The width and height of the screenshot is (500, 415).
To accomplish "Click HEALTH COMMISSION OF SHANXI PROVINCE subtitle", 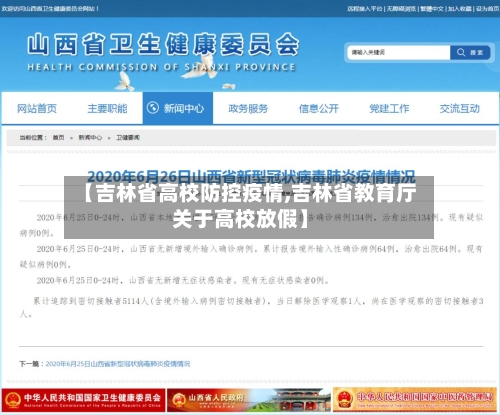I will click(161, 67).
